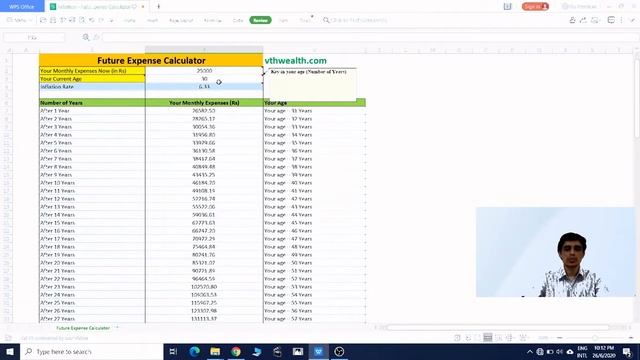Open the Insert ribbon tab
640x360 pixels.
(152, 20)
